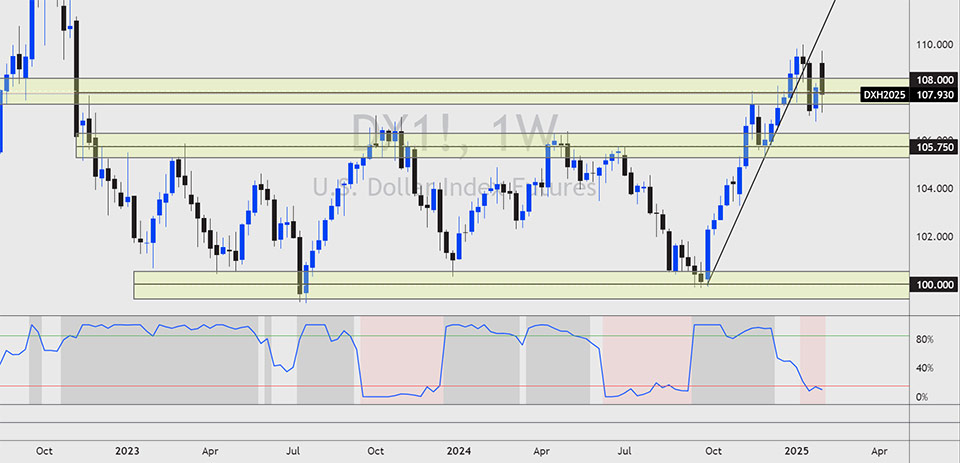Viewport: 960px width, 463px height.
Task: Click the 2024 label on time axis
Action: click(459, 451)
